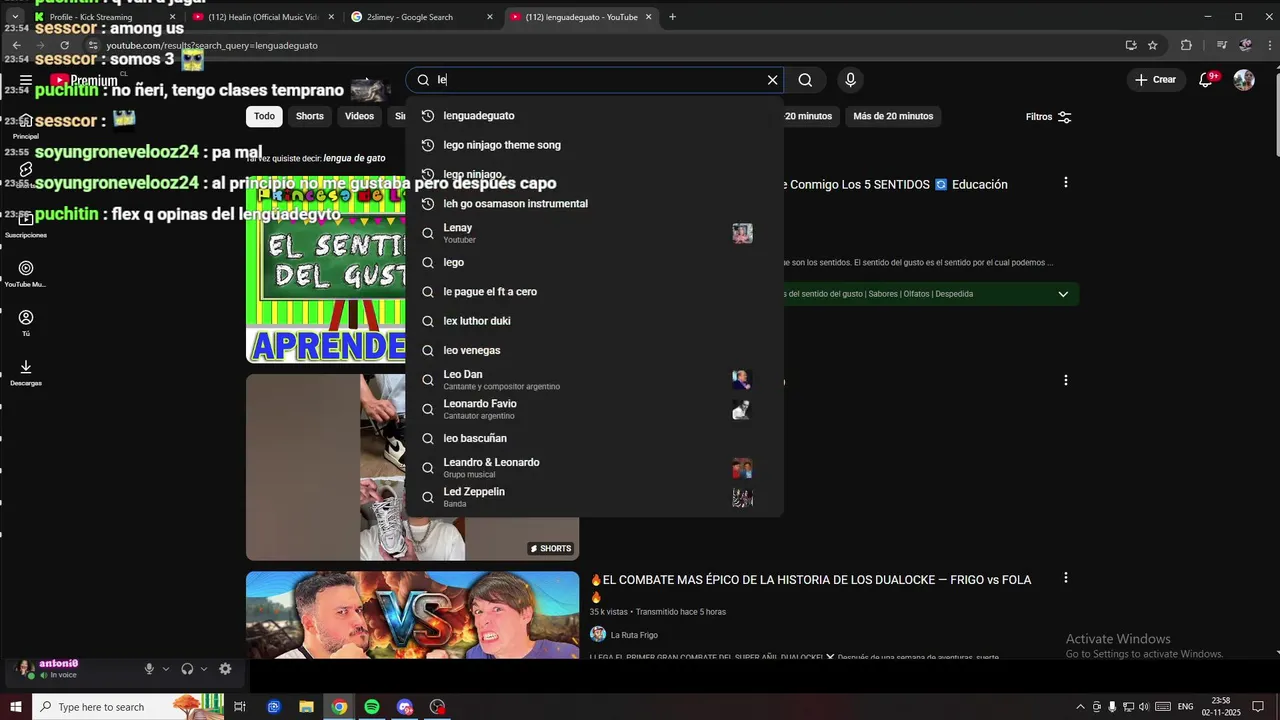Viewport: 1280px width, 720px height.
Task: Choose suggestion 'Leandro & Leonardo'
Action: [594, 468]
